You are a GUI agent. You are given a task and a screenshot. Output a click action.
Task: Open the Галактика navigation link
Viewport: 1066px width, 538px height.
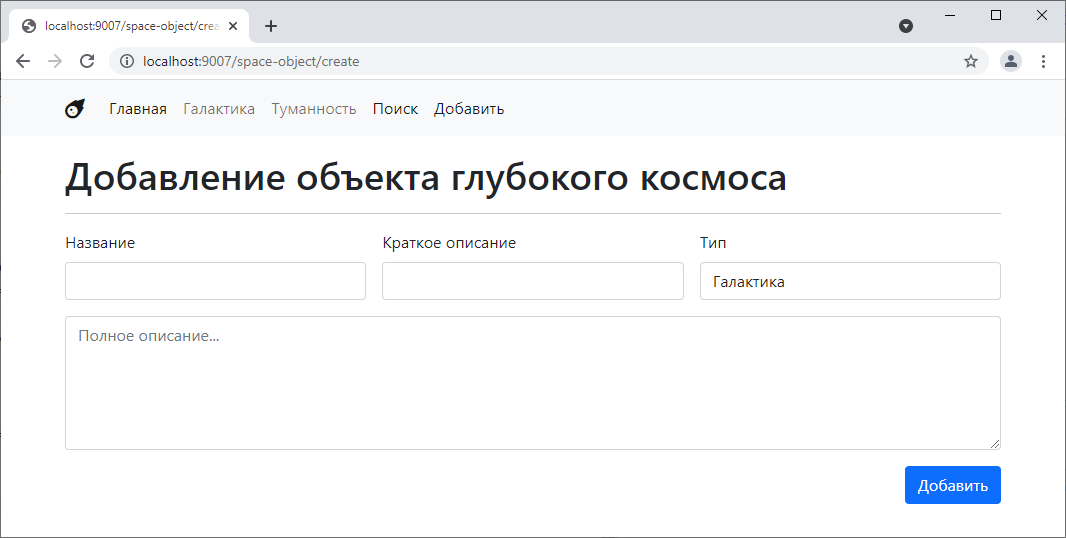click(x=219, y=109)
